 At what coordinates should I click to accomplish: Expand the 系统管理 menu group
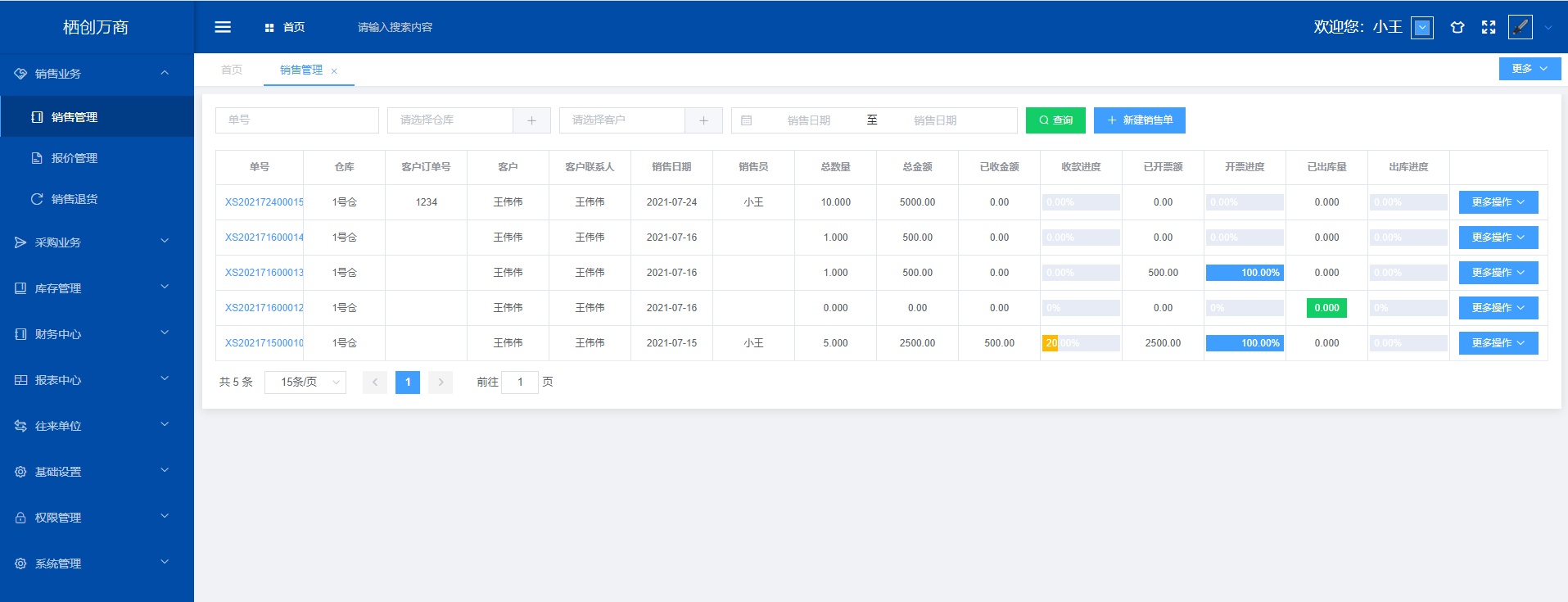(x=97, y=564)
